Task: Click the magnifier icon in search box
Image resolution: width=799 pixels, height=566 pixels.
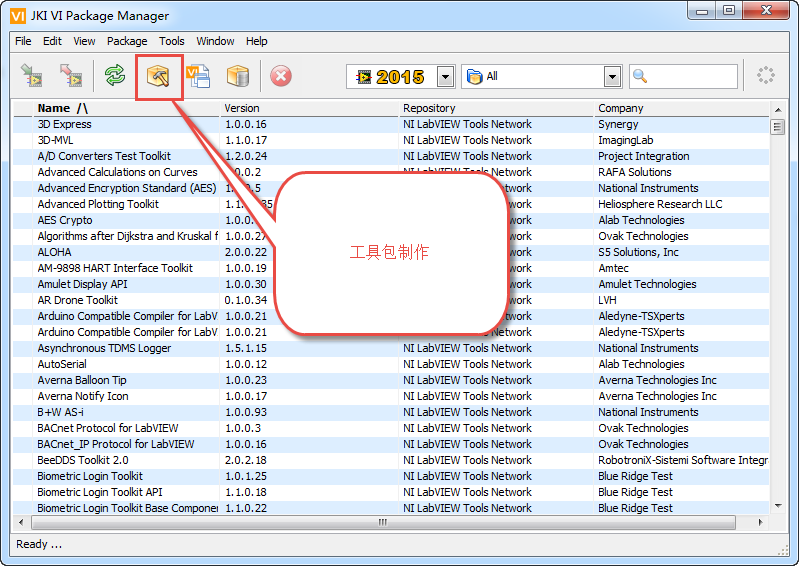Action: [640, 76]
